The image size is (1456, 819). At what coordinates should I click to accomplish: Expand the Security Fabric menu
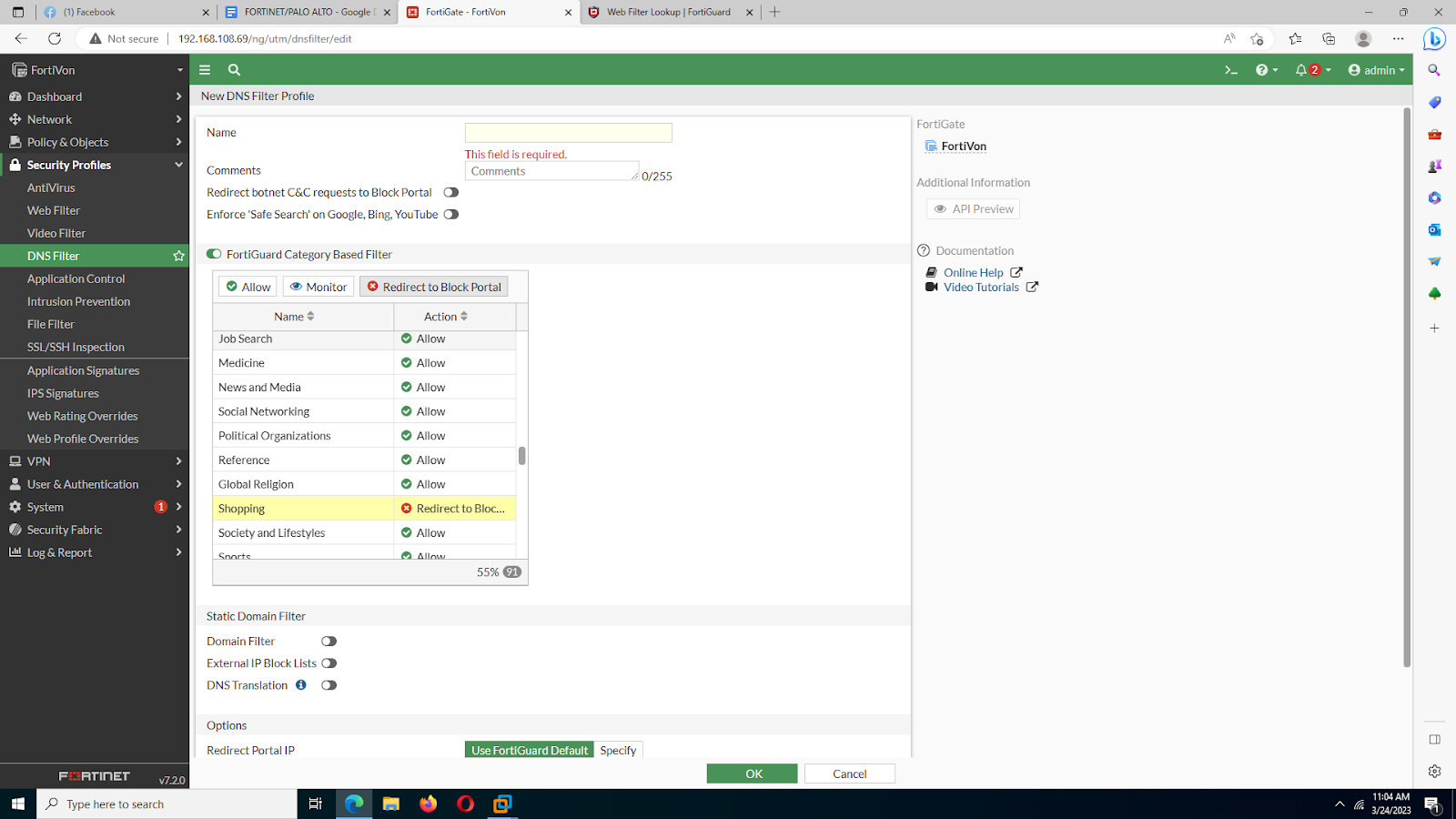click(95, 530)
